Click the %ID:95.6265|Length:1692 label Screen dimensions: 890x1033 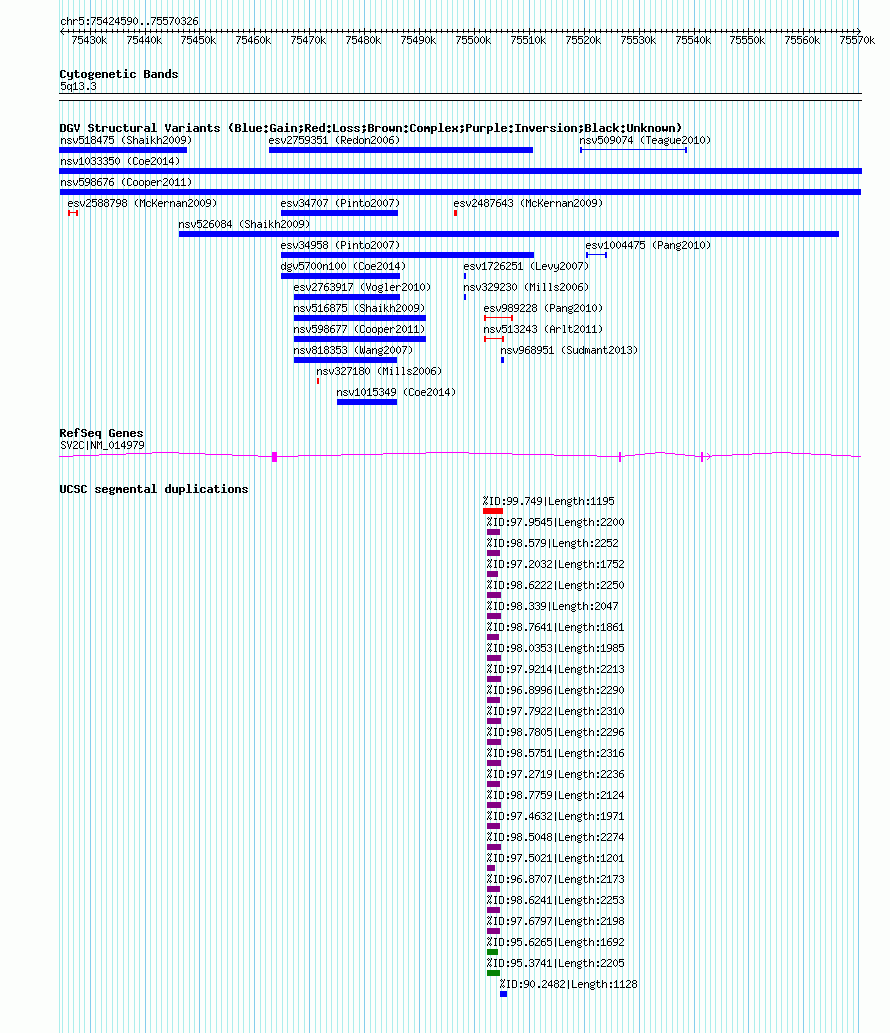coord(556,943)
